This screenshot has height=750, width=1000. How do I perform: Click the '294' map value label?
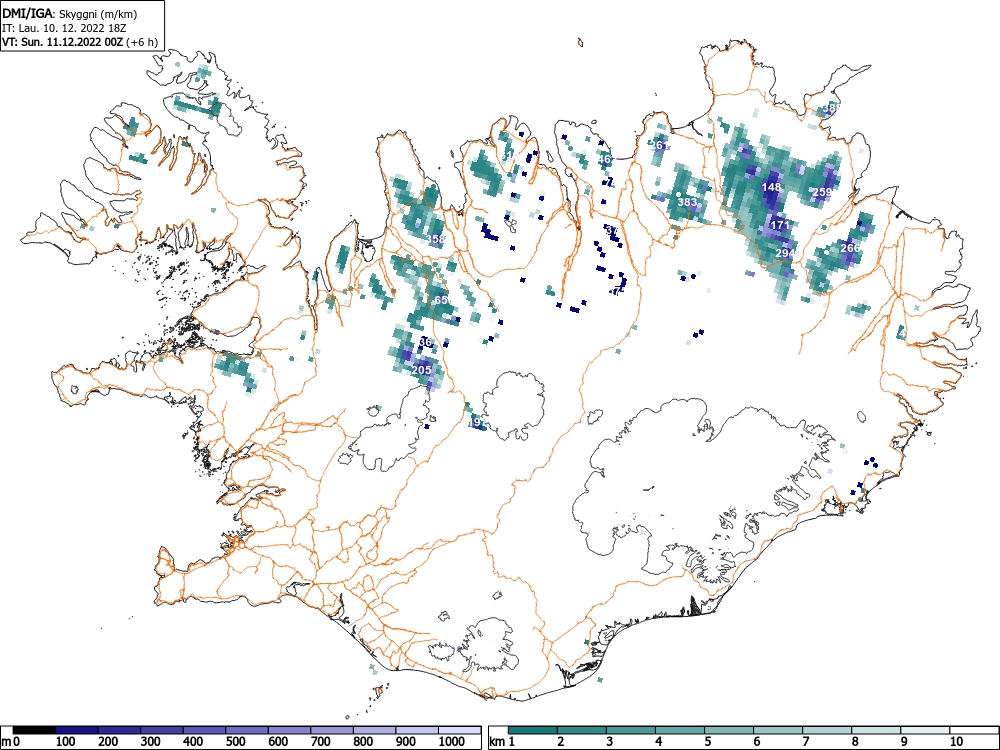coord(785,253)
